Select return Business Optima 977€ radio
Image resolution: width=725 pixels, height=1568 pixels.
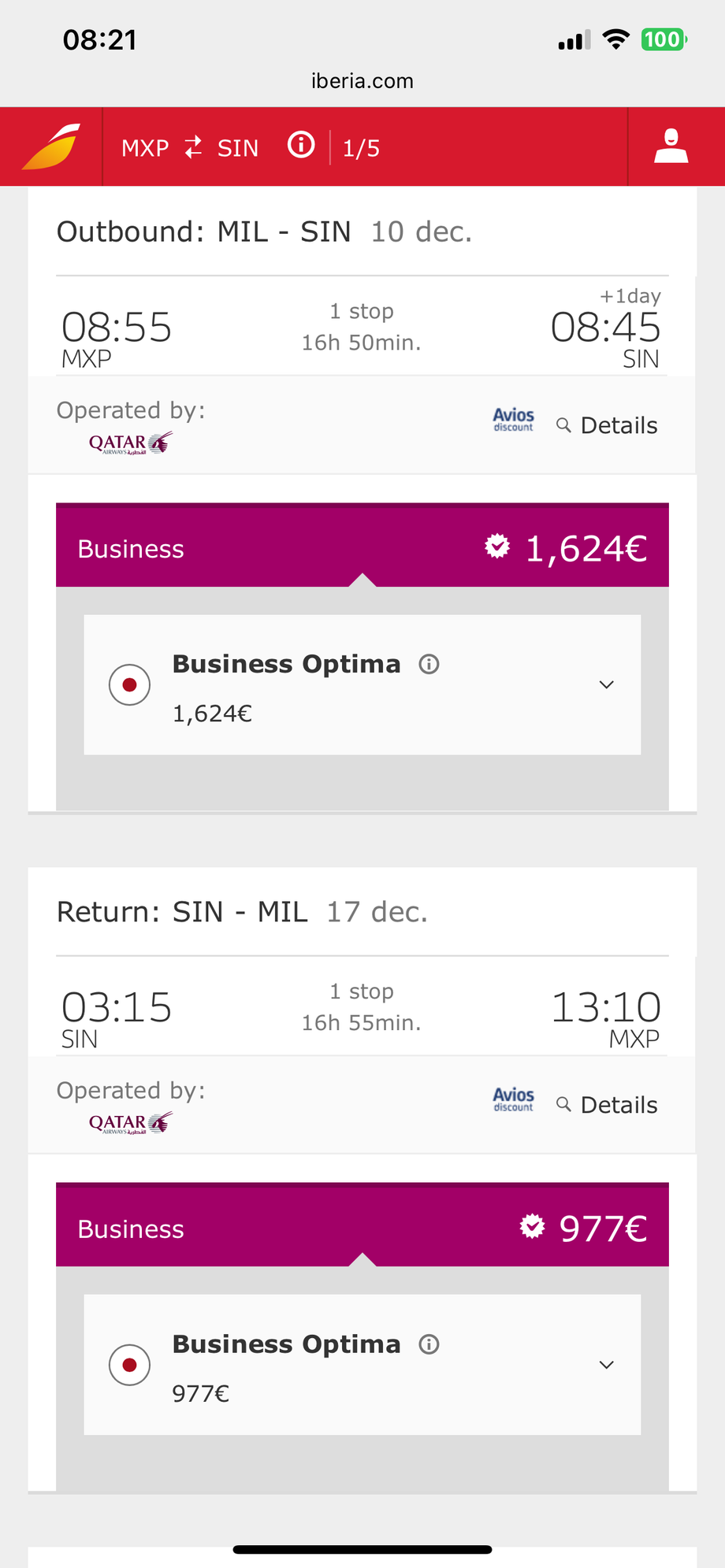(130, 1365)
